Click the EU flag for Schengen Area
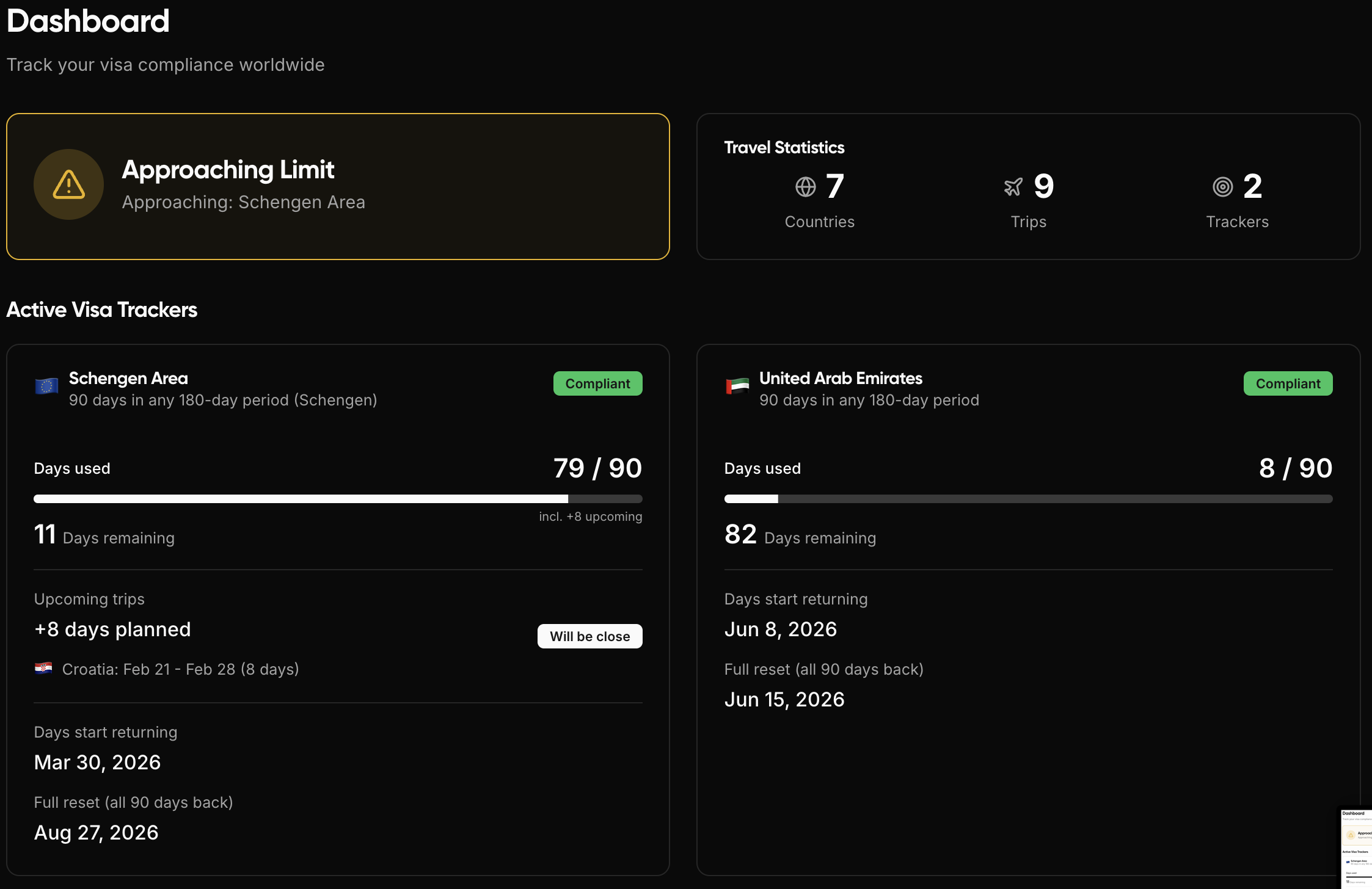Image resolution: width=1372 pixels, height=889 pixels. click(46, 385)
